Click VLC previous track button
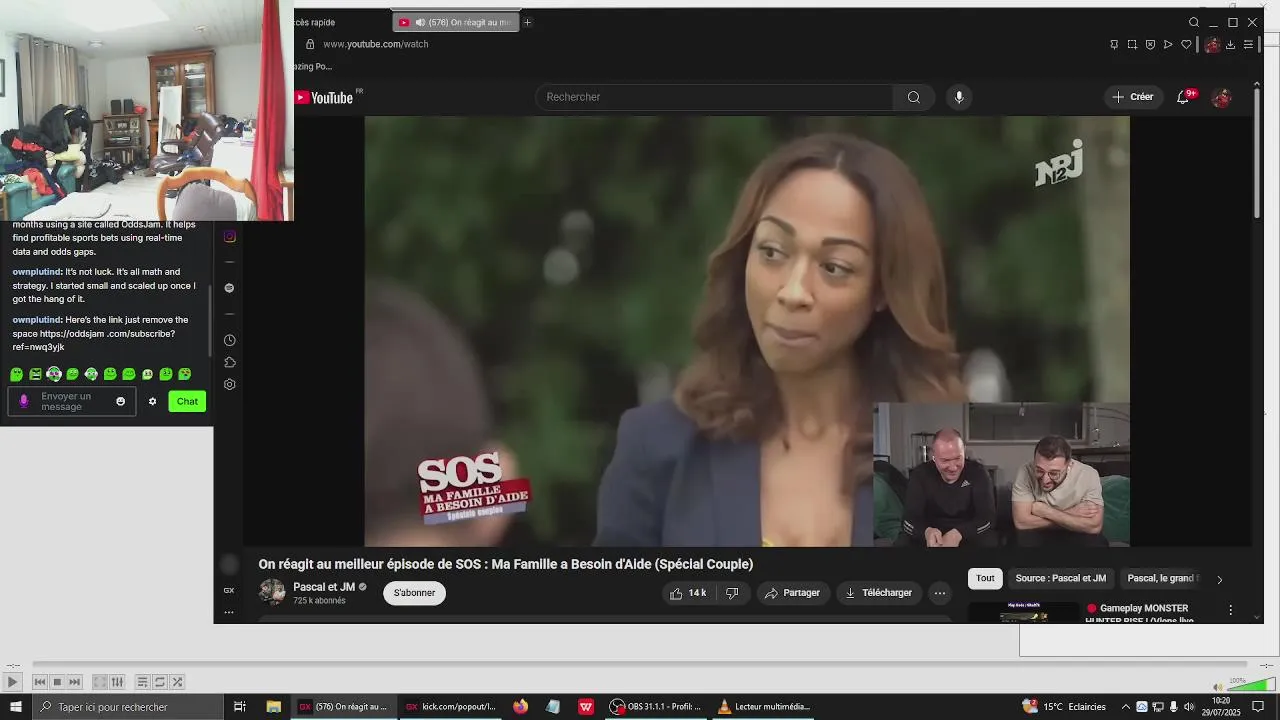The width and height of the screenshot is (1280, 720). [x=40, y=682]
